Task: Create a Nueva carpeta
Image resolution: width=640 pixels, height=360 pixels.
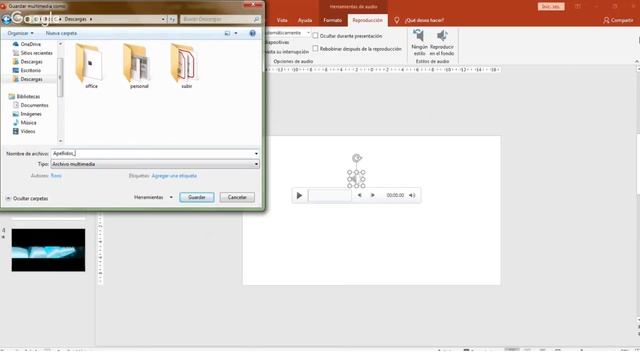Action: coord(61,33)
